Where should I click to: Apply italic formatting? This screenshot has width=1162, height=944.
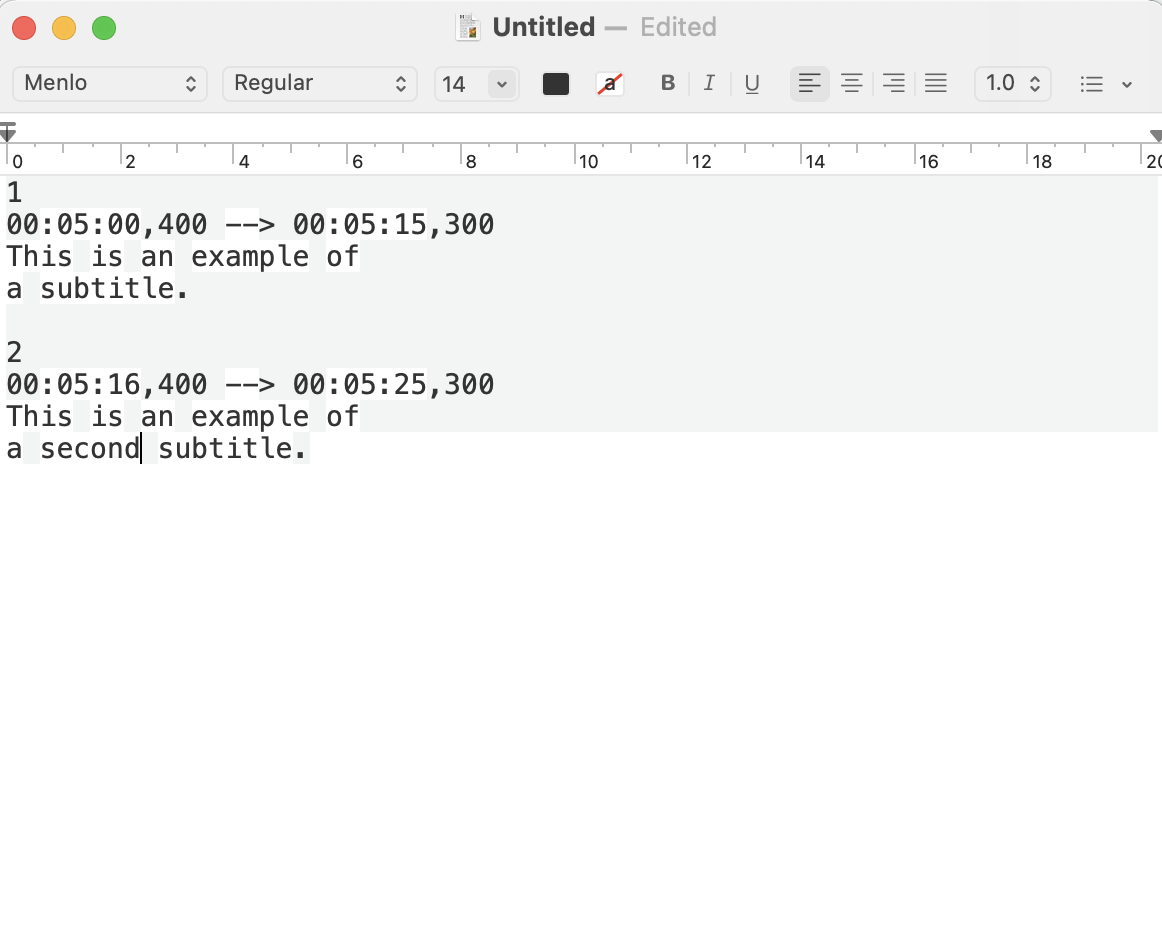pyautogui.click(x=709, y=83)
